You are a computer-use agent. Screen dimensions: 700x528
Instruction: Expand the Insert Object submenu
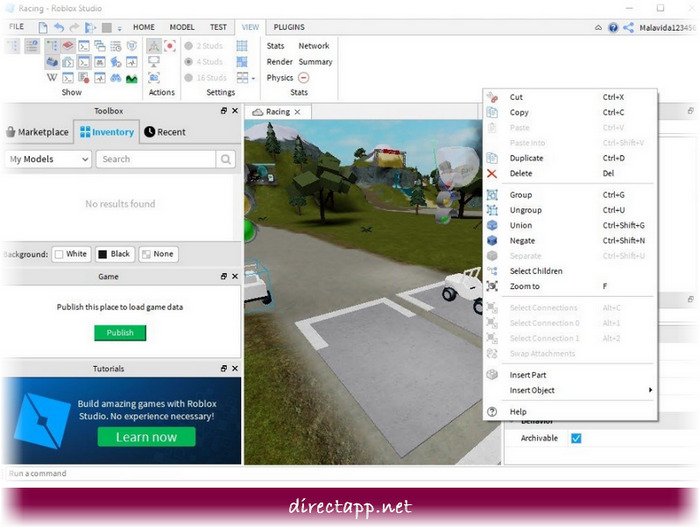(x=570, y=390)
